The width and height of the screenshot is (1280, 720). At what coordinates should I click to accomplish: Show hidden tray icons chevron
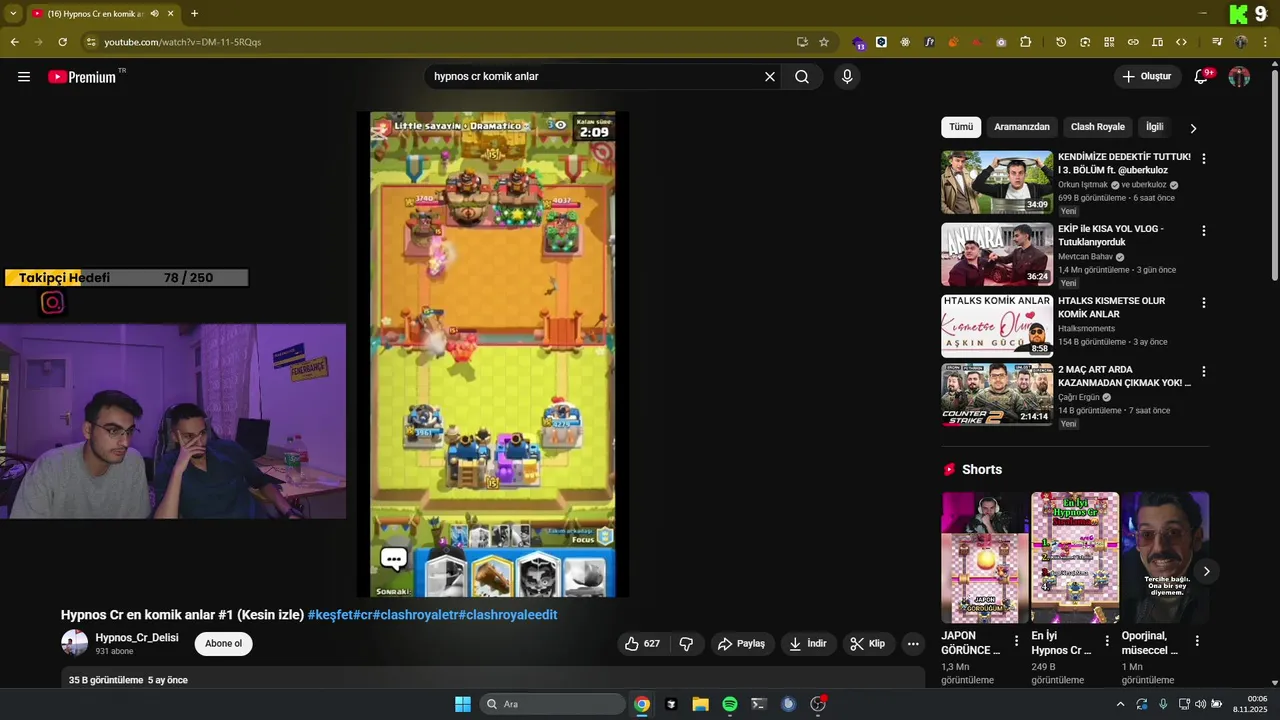click(1120, 704)
